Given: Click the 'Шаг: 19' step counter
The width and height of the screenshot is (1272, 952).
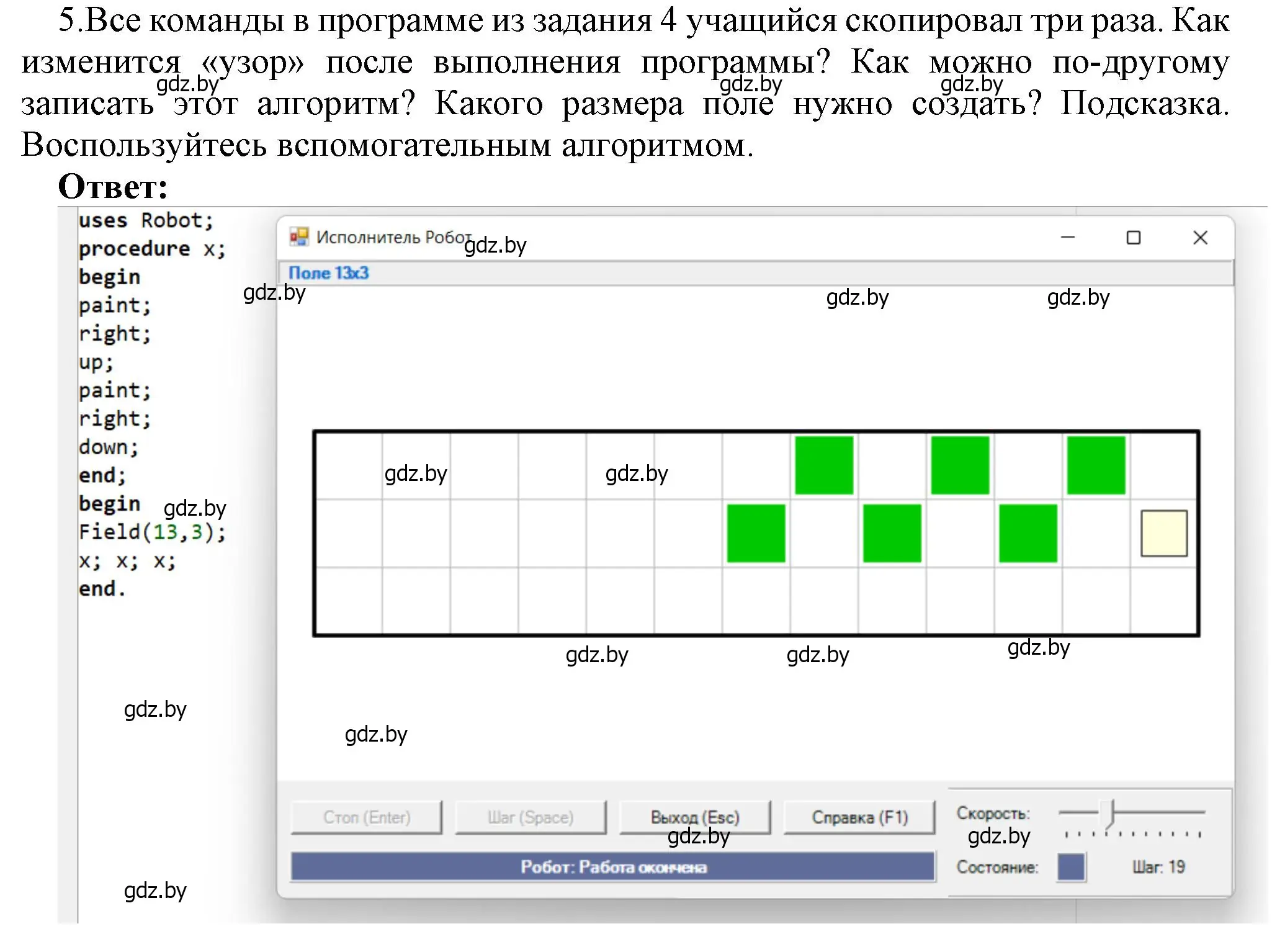Looking at the screenshot, I should click(1158, 867).
